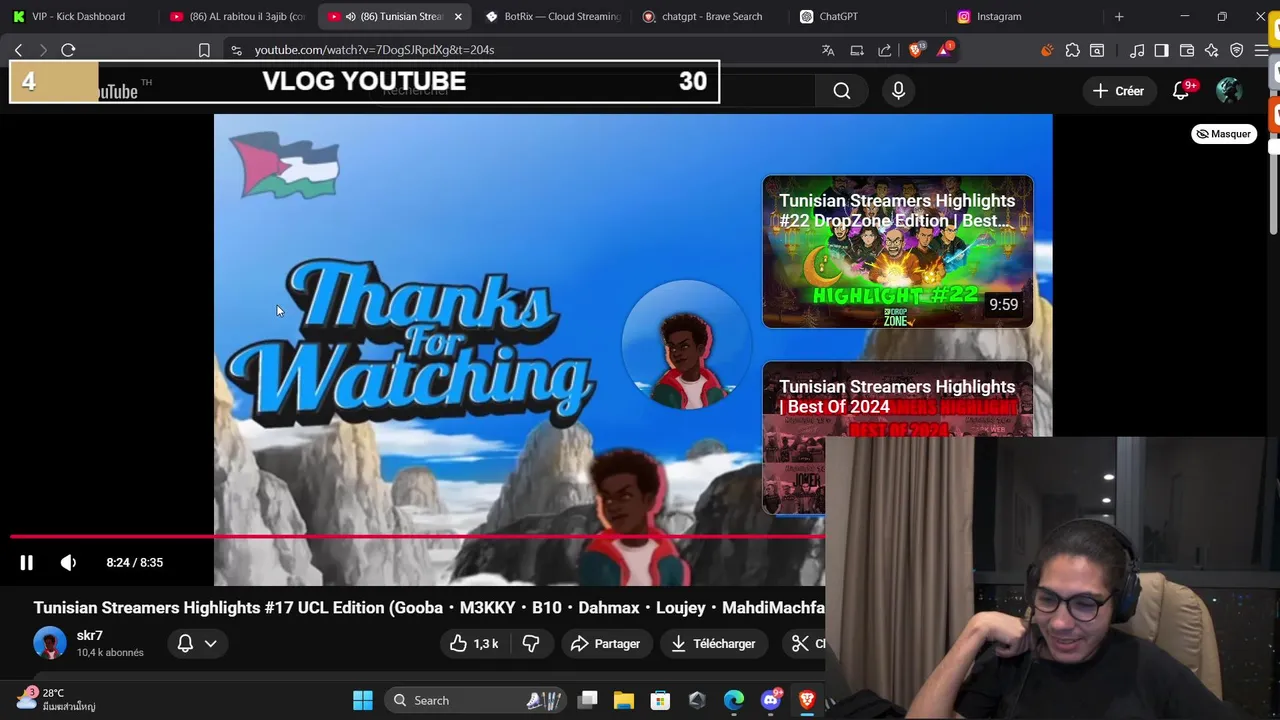1280x720 pixels.
Task: Expand the subscription options chevron
Action: tap(211, 644)
